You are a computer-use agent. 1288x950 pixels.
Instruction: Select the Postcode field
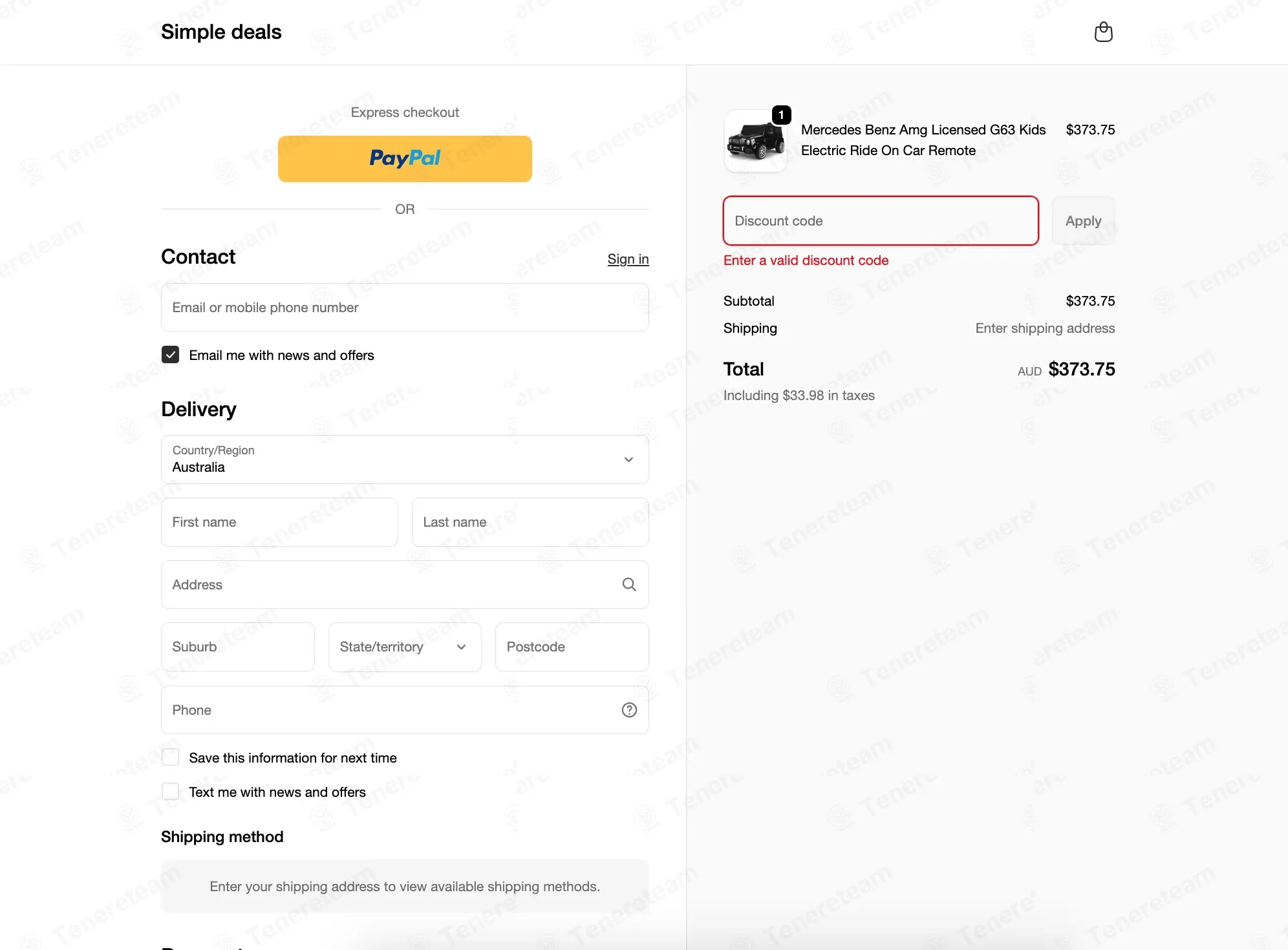(572, 647)
